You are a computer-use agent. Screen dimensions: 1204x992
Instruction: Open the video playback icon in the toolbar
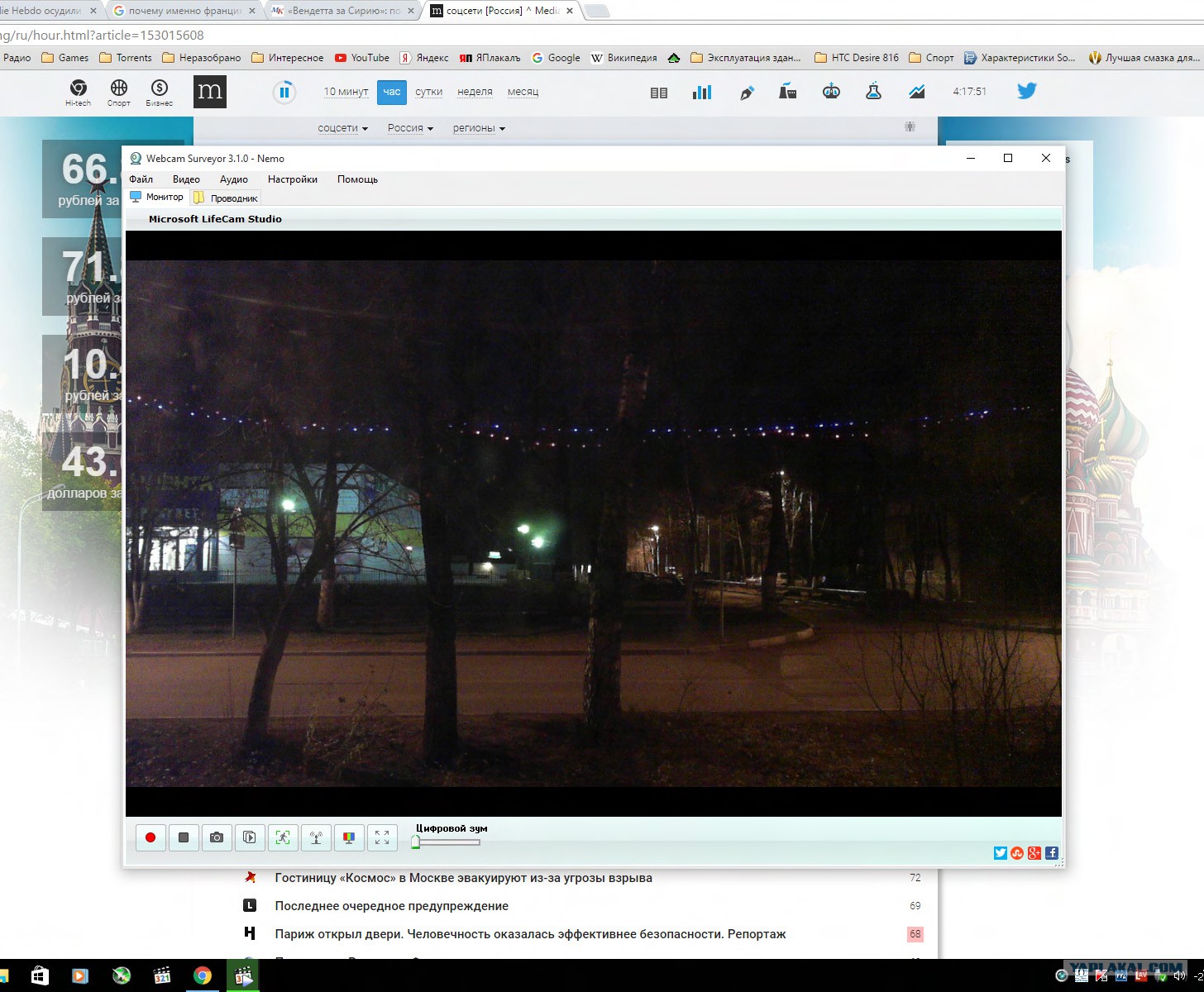pyautogui.click(x=250, y=837)
